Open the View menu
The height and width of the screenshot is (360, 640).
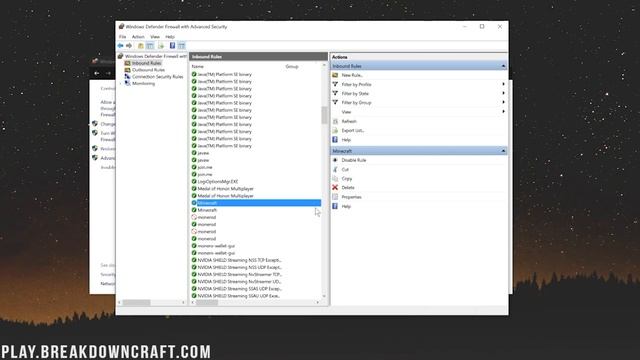pos(155,37)
